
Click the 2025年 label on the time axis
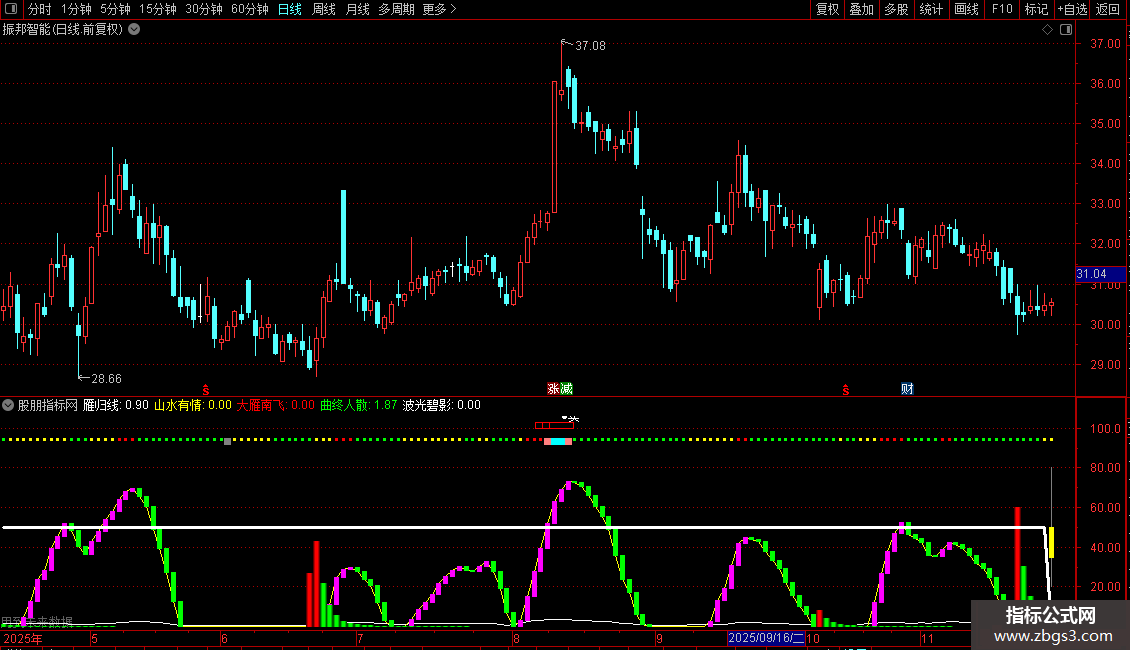23,638
